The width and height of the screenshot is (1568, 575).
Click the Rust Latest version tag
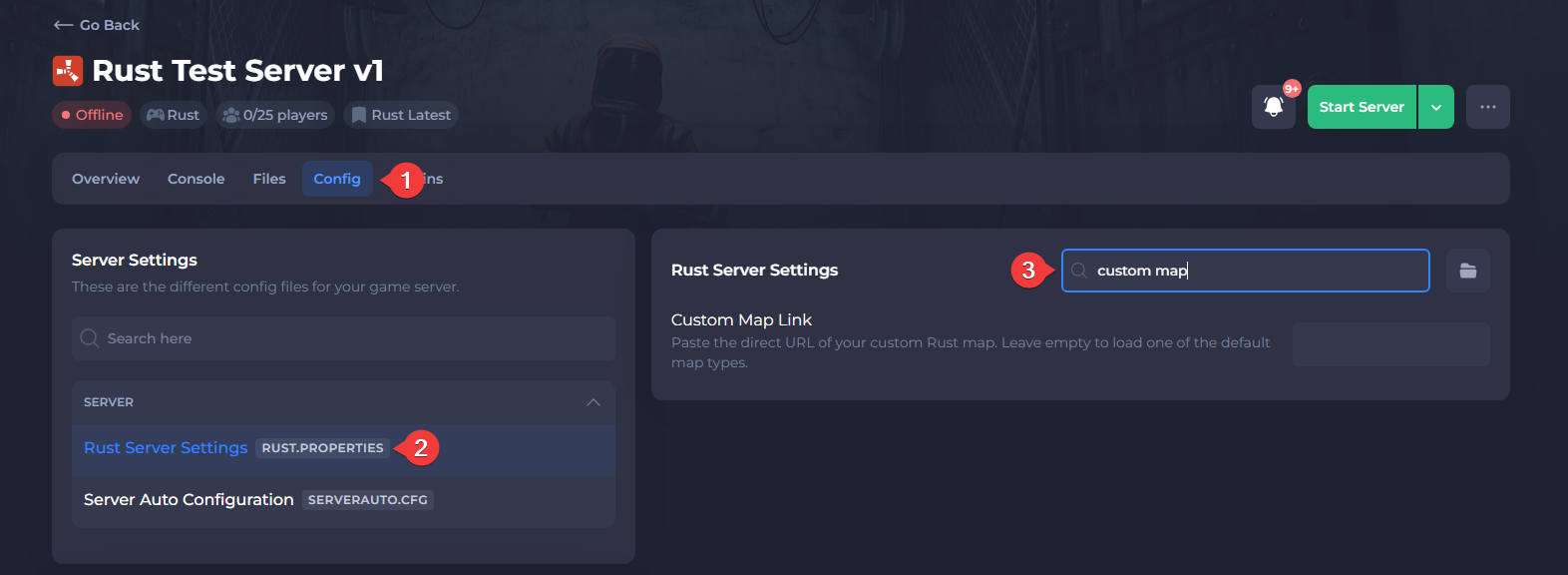click(401, 115)
